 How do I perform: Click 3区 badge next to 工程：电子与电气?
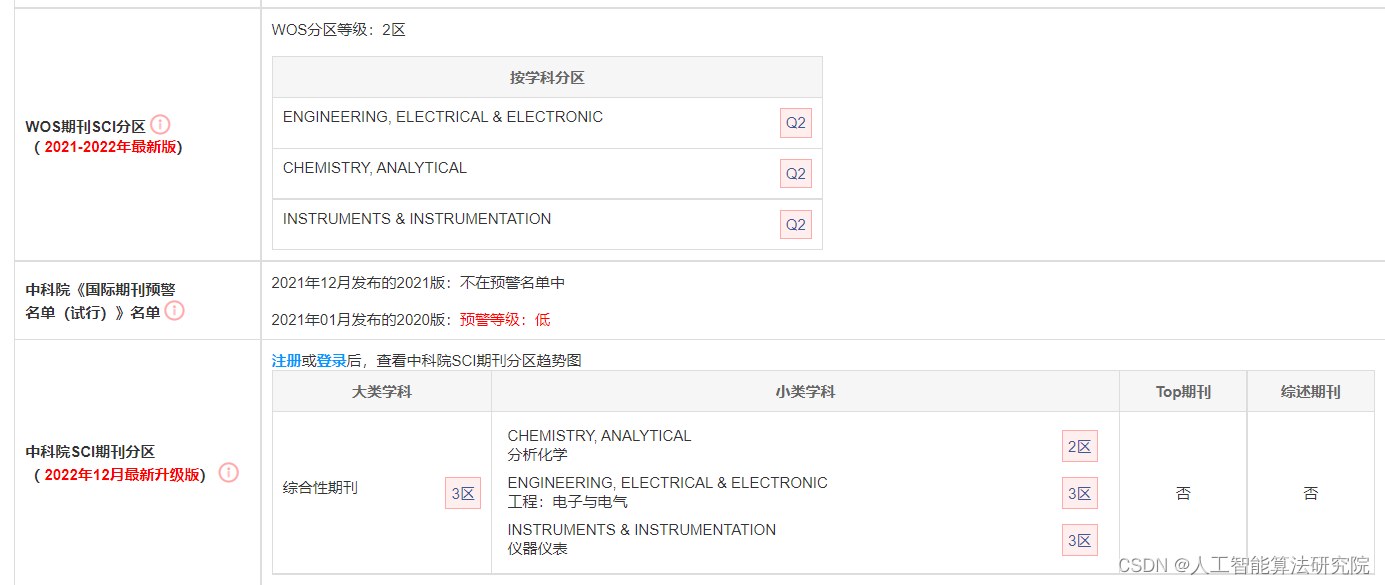click(x=1079, y=493)
